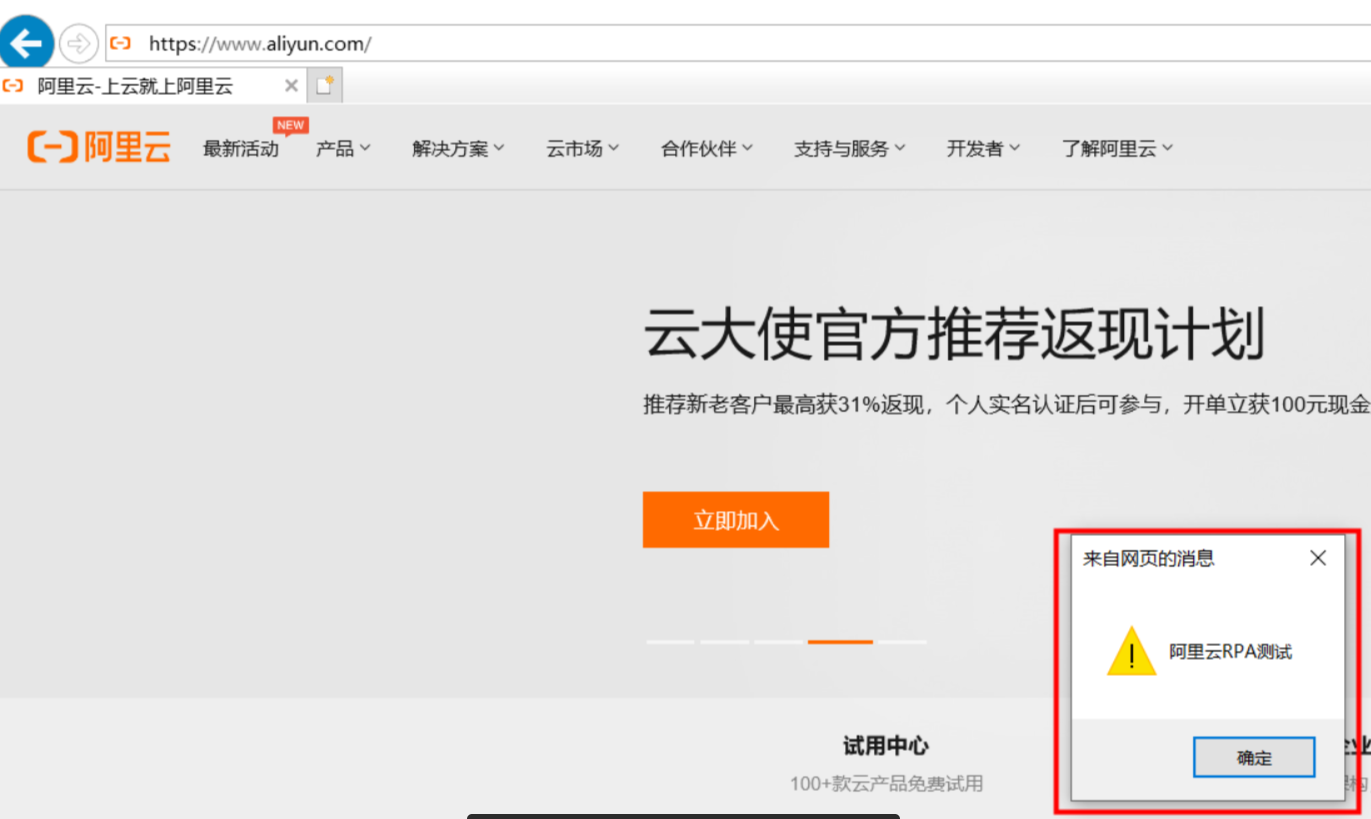Expand the 产品 dropdown menu

(x=343, y=149)
